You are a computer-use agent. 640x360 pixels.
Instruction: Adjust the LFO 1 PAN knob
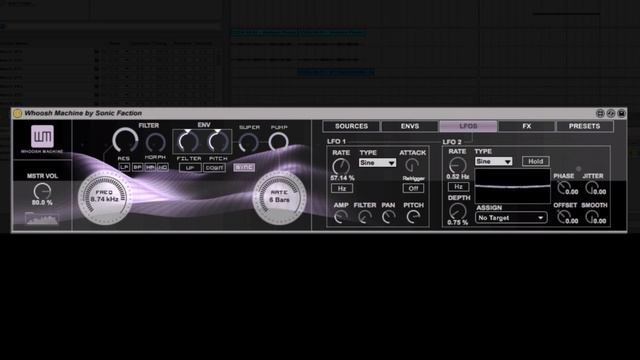tap(388, 217)
